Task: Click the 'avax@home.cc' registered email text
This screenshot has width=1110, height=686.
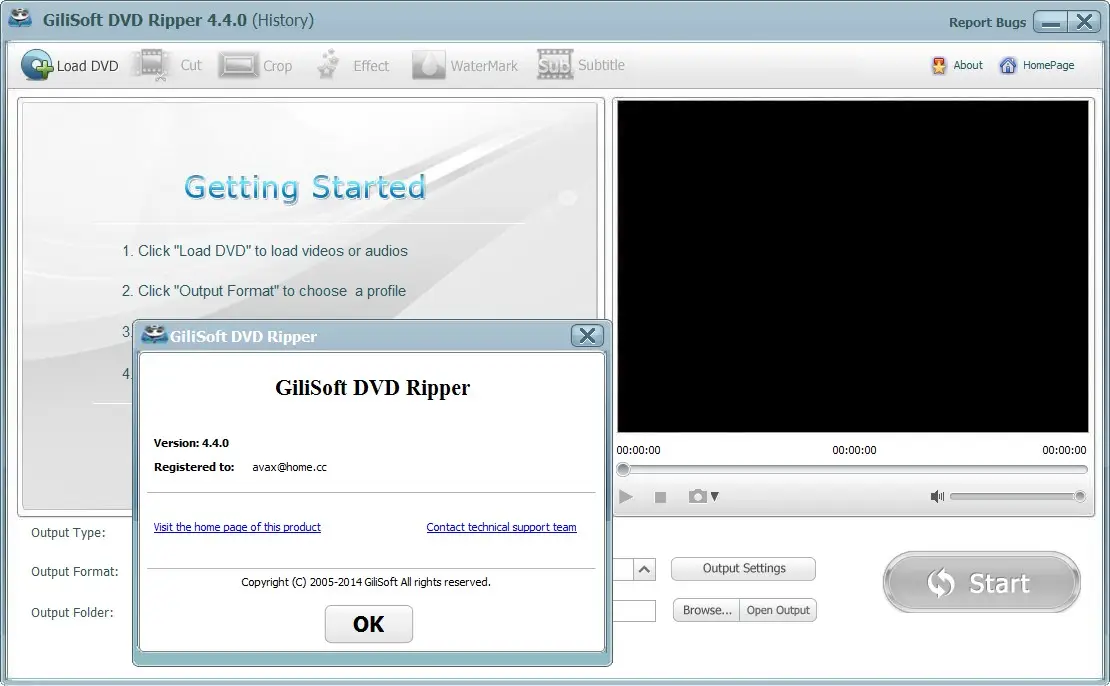Action: (x=290, y=467)
